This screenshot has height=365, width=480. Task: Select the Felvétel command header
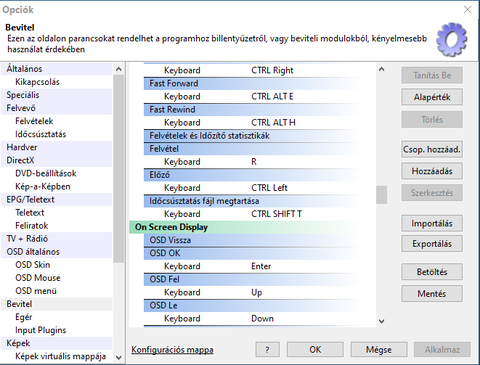pyautogui.click(x=252, y=149)
